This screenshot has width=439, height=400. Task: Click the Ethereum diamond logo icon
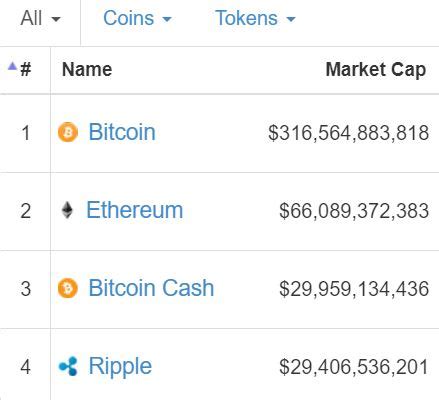pyautogui.click(x=67, y=210)
